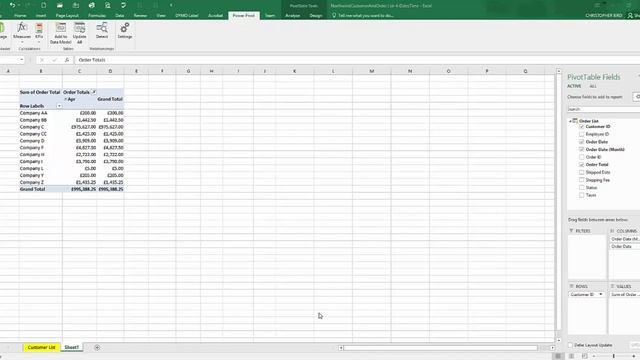Check the Status field
This screenshot has width=640, height=360.
582,188
